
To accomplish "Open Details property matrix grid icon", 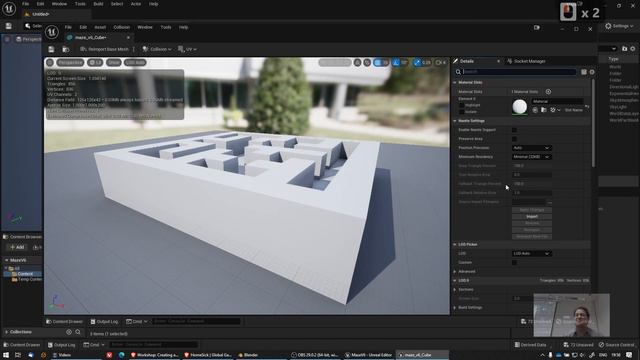I will [584, 72].
